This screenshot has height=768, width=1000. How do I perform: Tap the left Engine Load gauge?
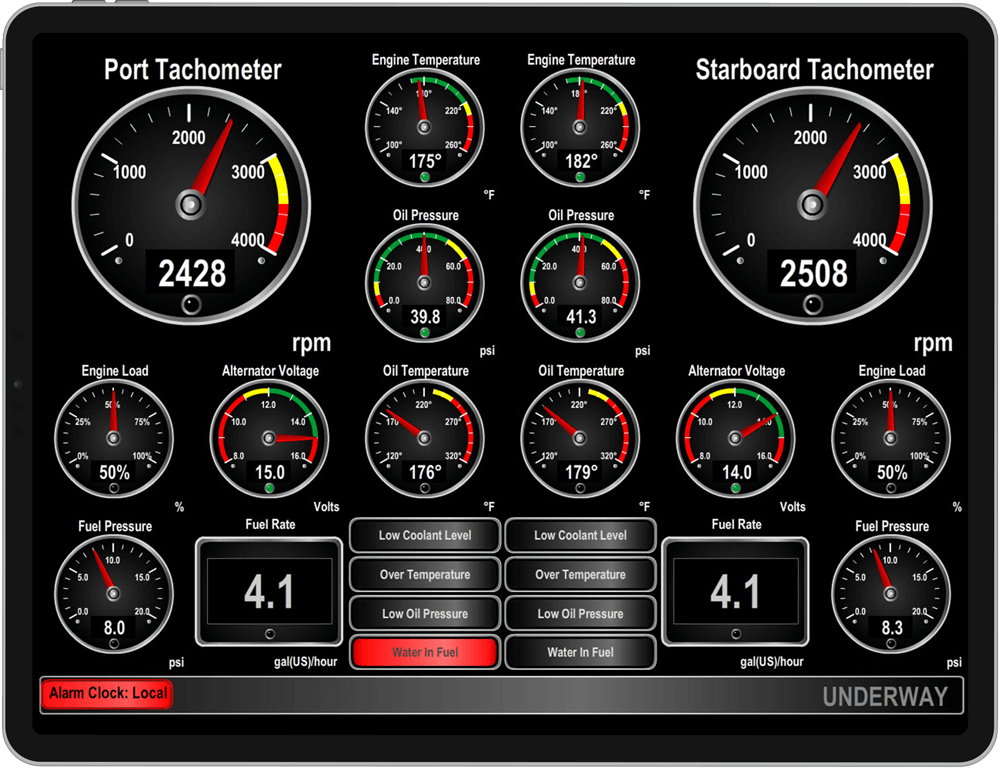pos(113,438)
